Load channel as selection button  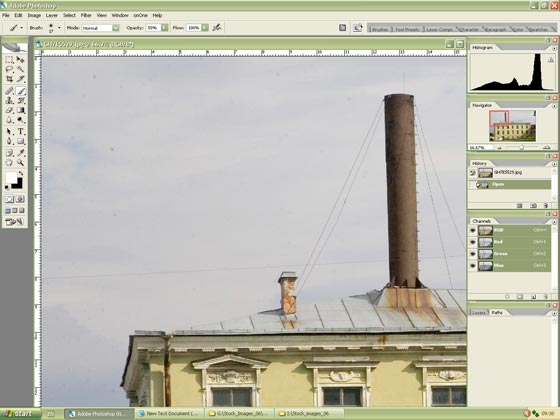507,296
